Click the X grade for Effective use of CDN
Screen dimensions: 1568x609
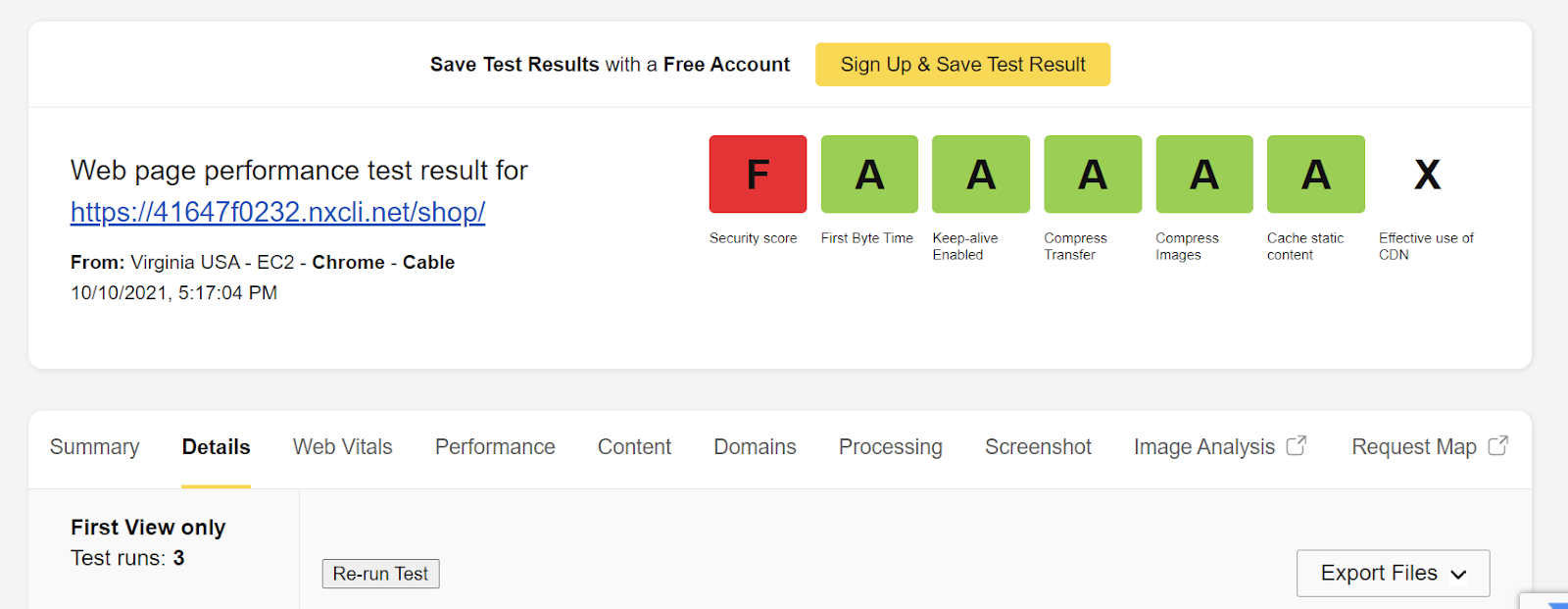(x=1428, y=175)
